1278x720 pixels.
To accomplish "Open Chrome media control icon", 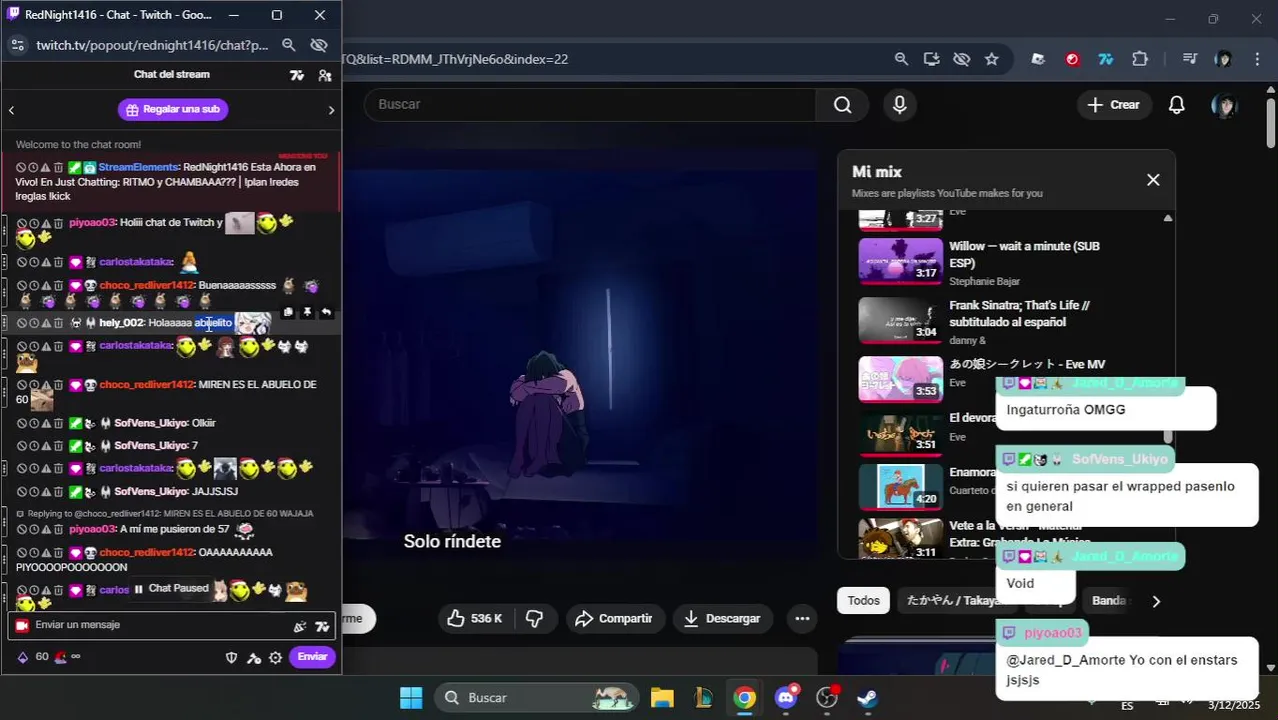I will [1189, 59].
